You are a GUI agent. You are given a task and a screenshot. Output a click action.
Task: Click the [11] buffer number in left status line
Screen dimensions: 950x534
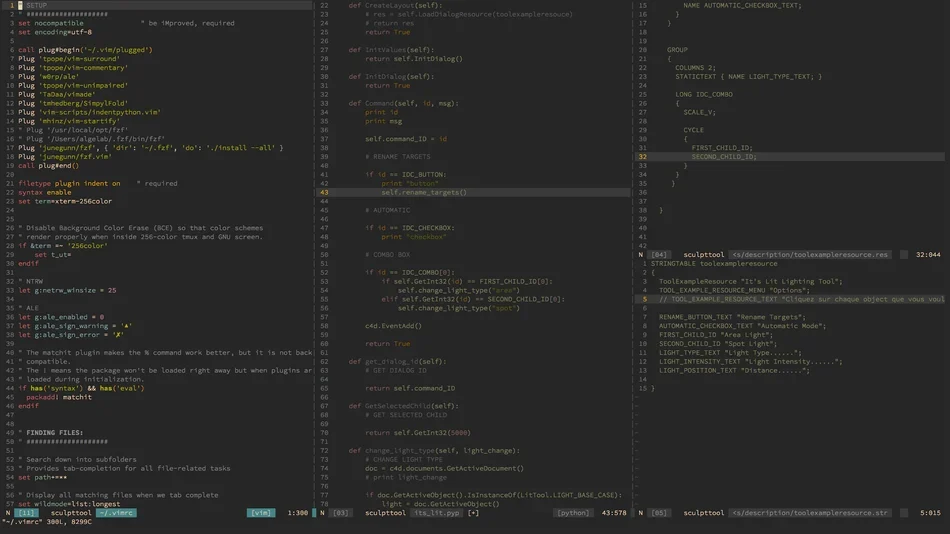(27, 513)
